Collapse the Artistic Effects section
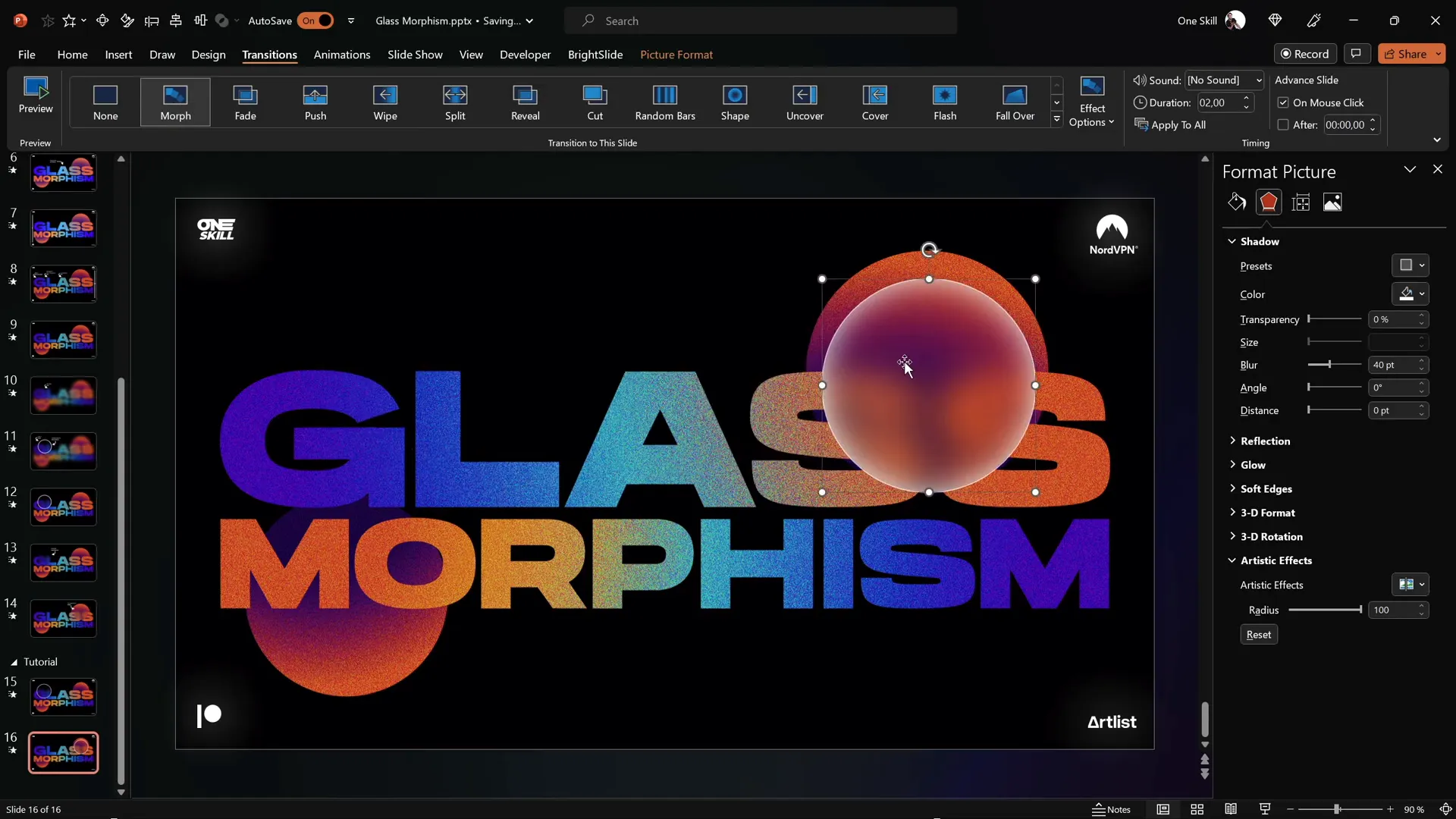1456x819 pixels. 1232,560
